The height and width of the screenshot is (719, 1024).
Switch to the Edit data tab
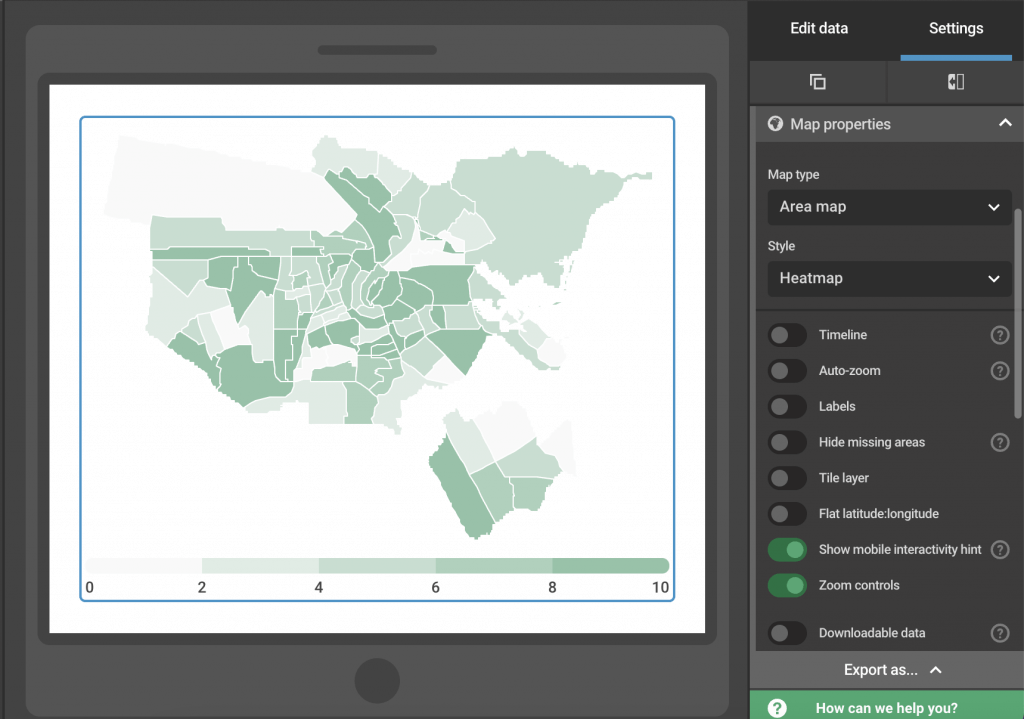(819, 28)
